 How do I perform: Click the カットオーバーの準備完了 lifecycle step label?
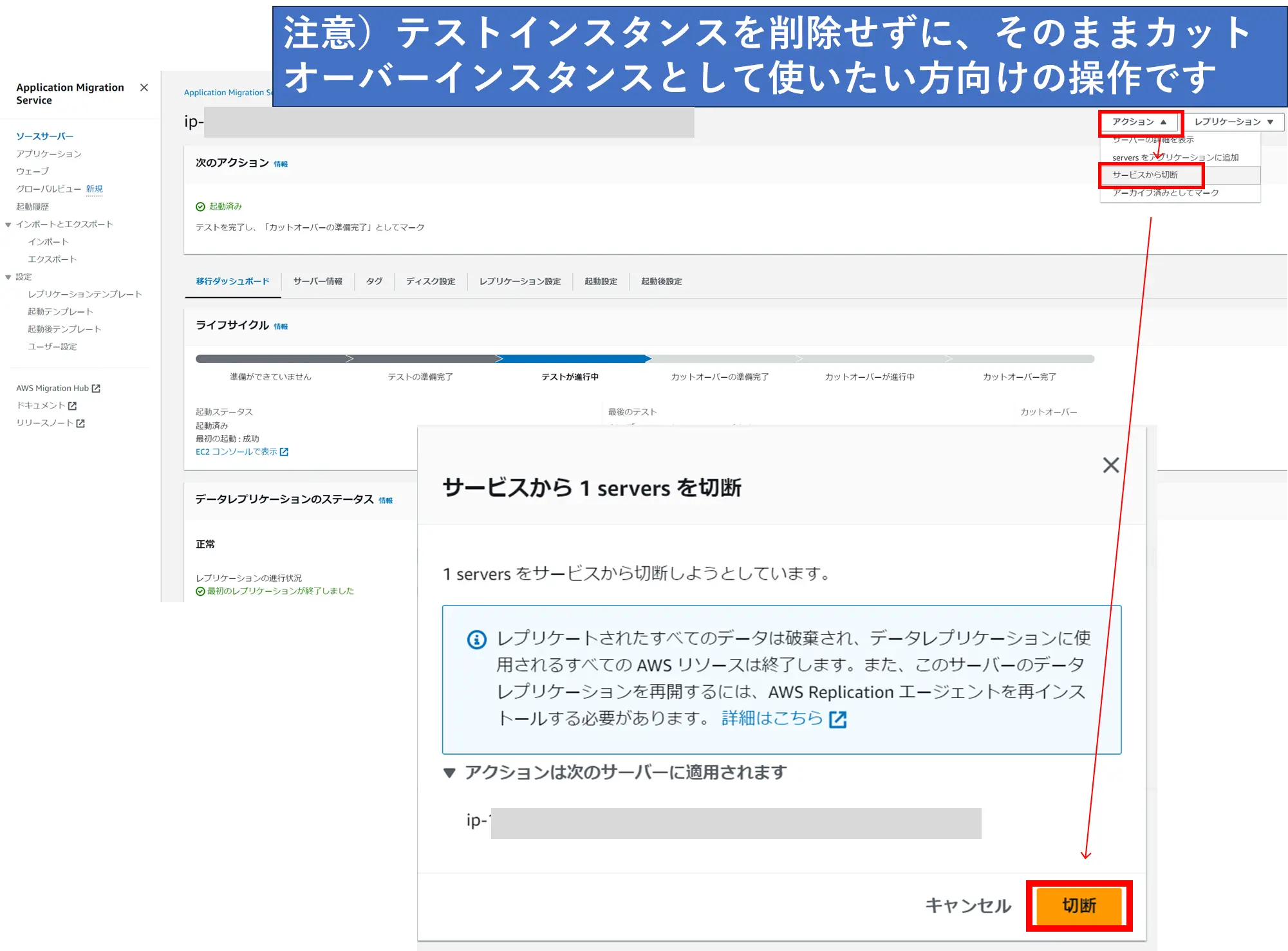click(720, 377)
